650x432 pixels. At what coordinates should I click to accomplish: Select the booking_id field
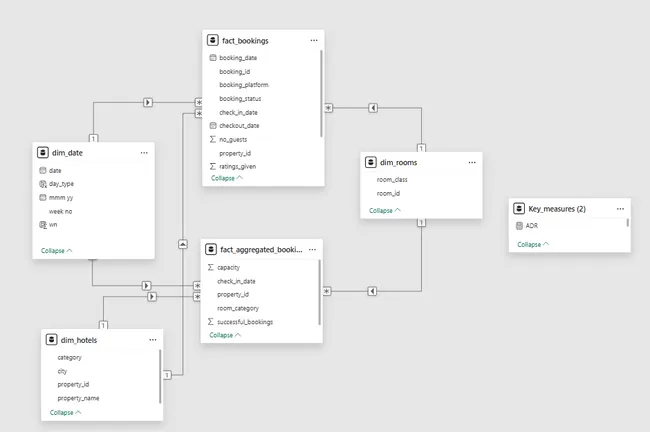point(235,71)
